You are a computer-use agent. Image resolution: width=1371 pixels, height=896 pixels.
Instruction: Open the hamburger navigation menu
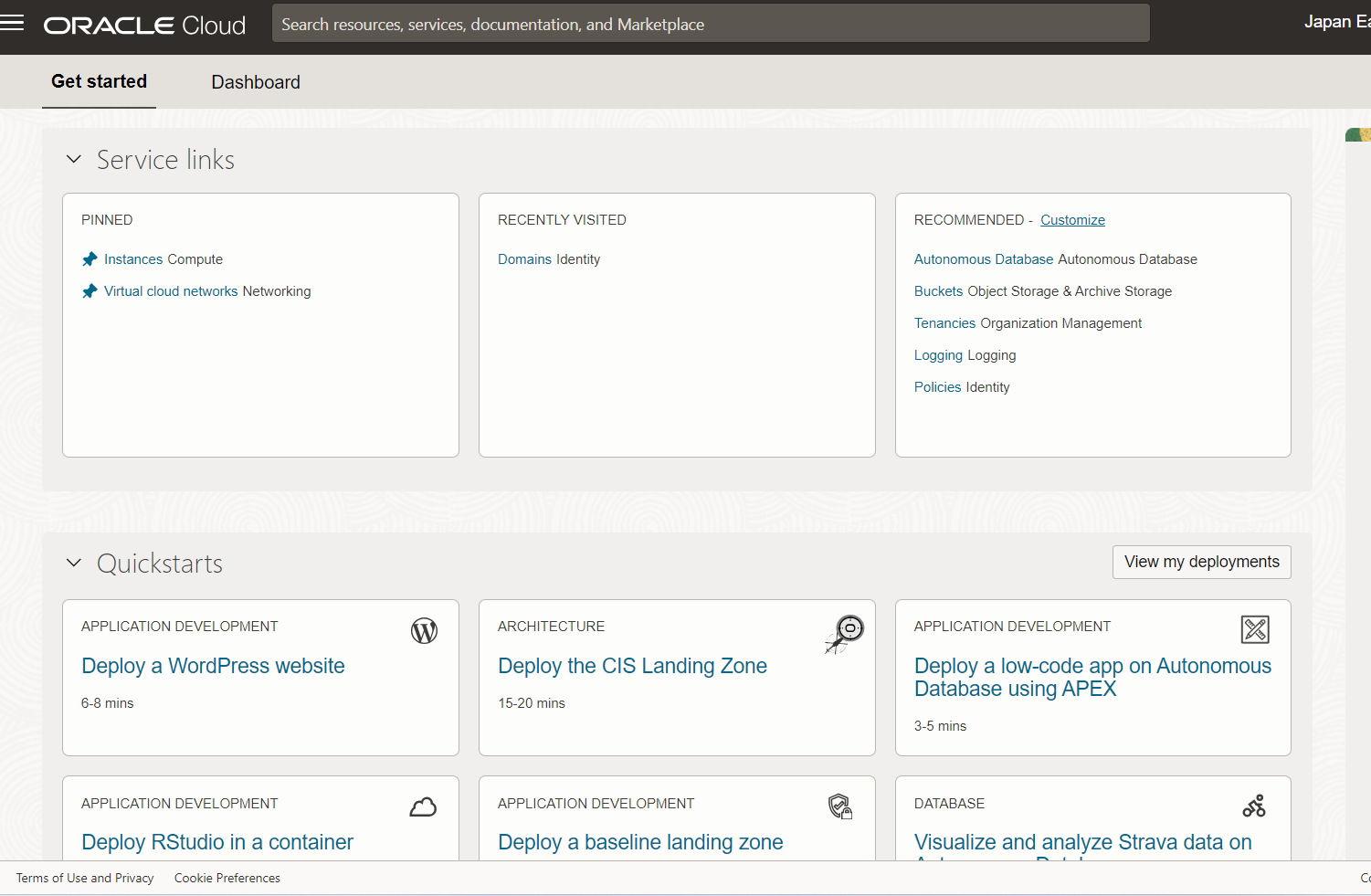pos(12,24)
